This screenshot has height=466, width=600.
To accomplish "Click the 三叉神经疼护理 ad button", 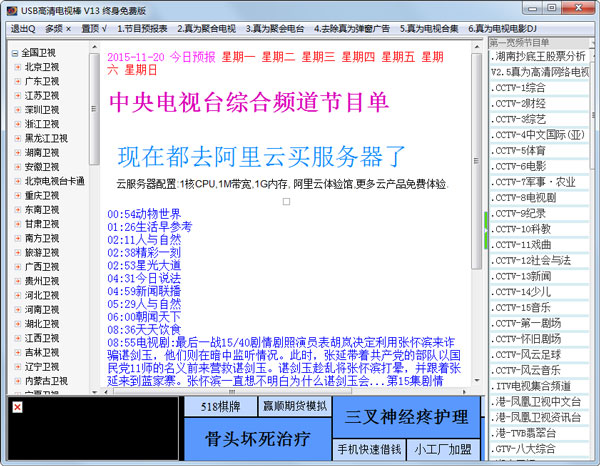I will tap(406, 417).
